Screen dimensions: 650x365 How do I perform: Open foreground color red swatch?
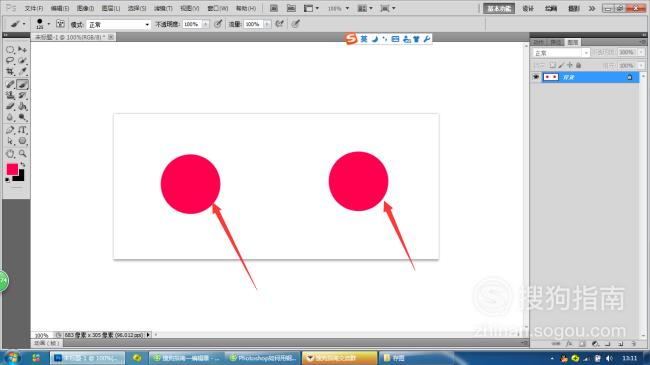tap(12, 169)
